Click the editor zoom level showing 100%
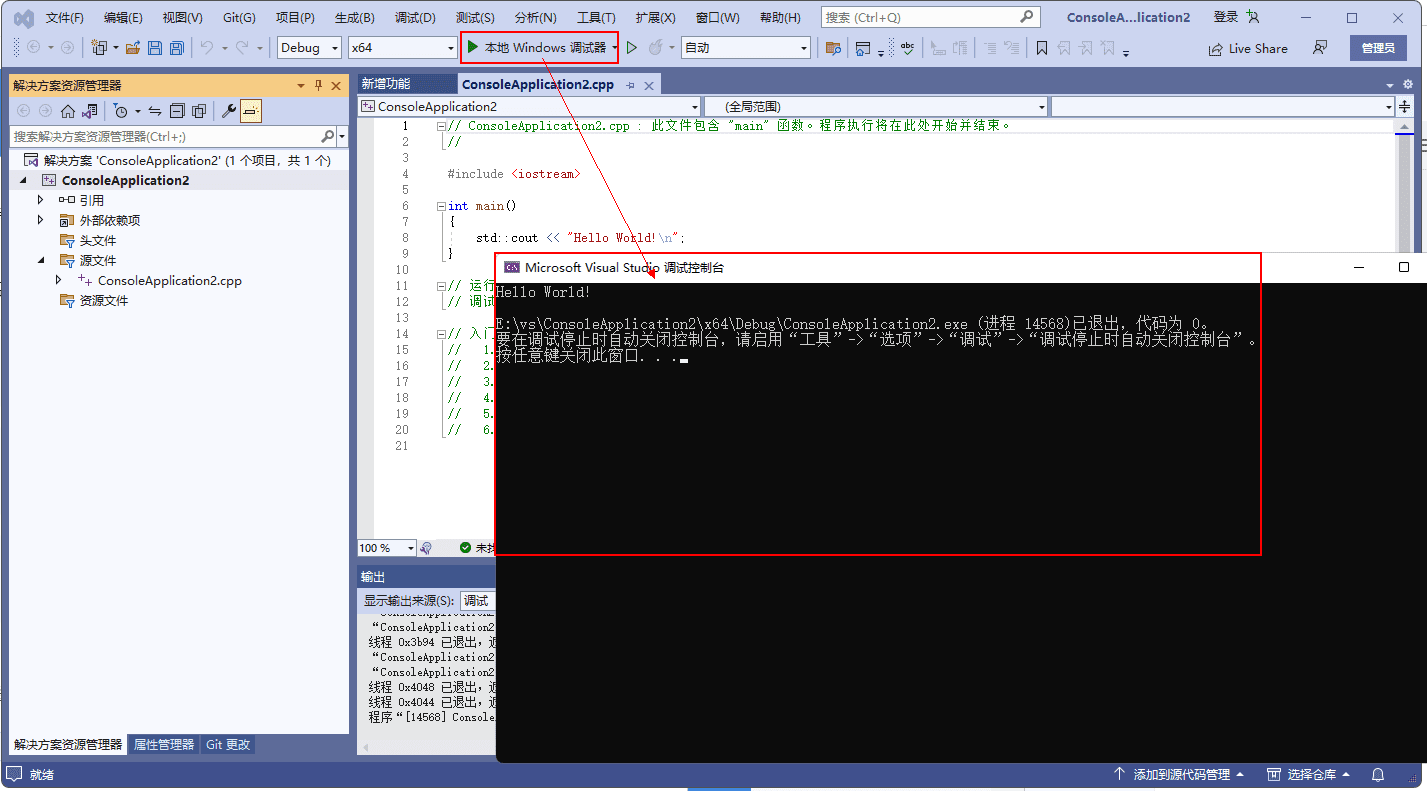Viewport: 1427px width, 791px height. point(385,548)
